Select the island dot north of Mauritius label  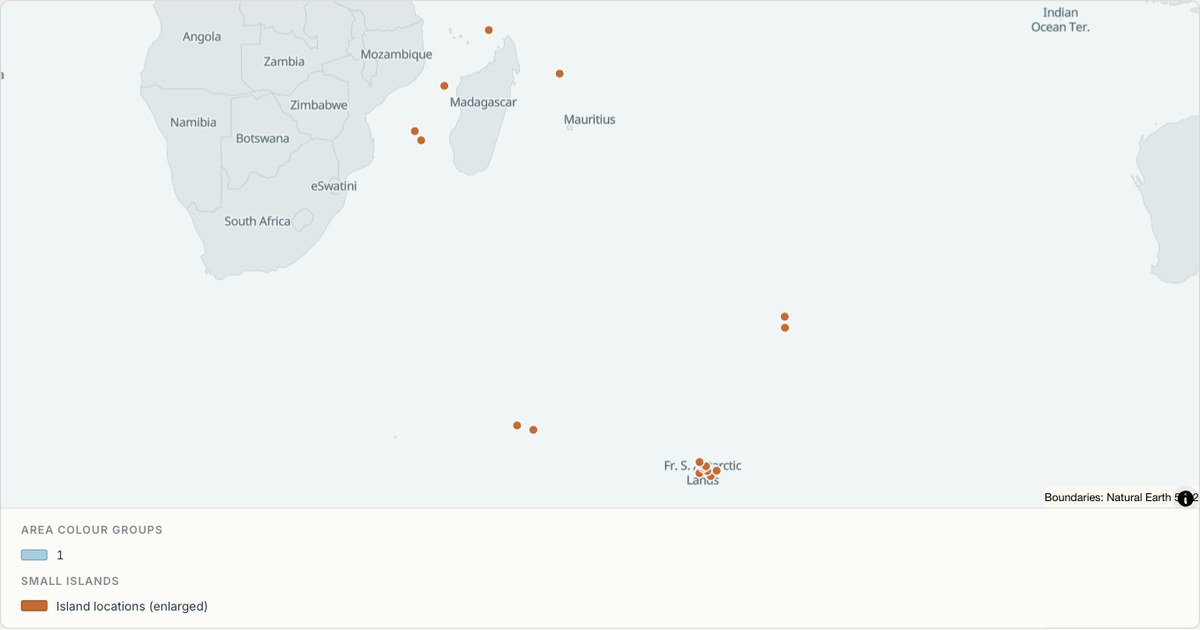coord(559,73)
